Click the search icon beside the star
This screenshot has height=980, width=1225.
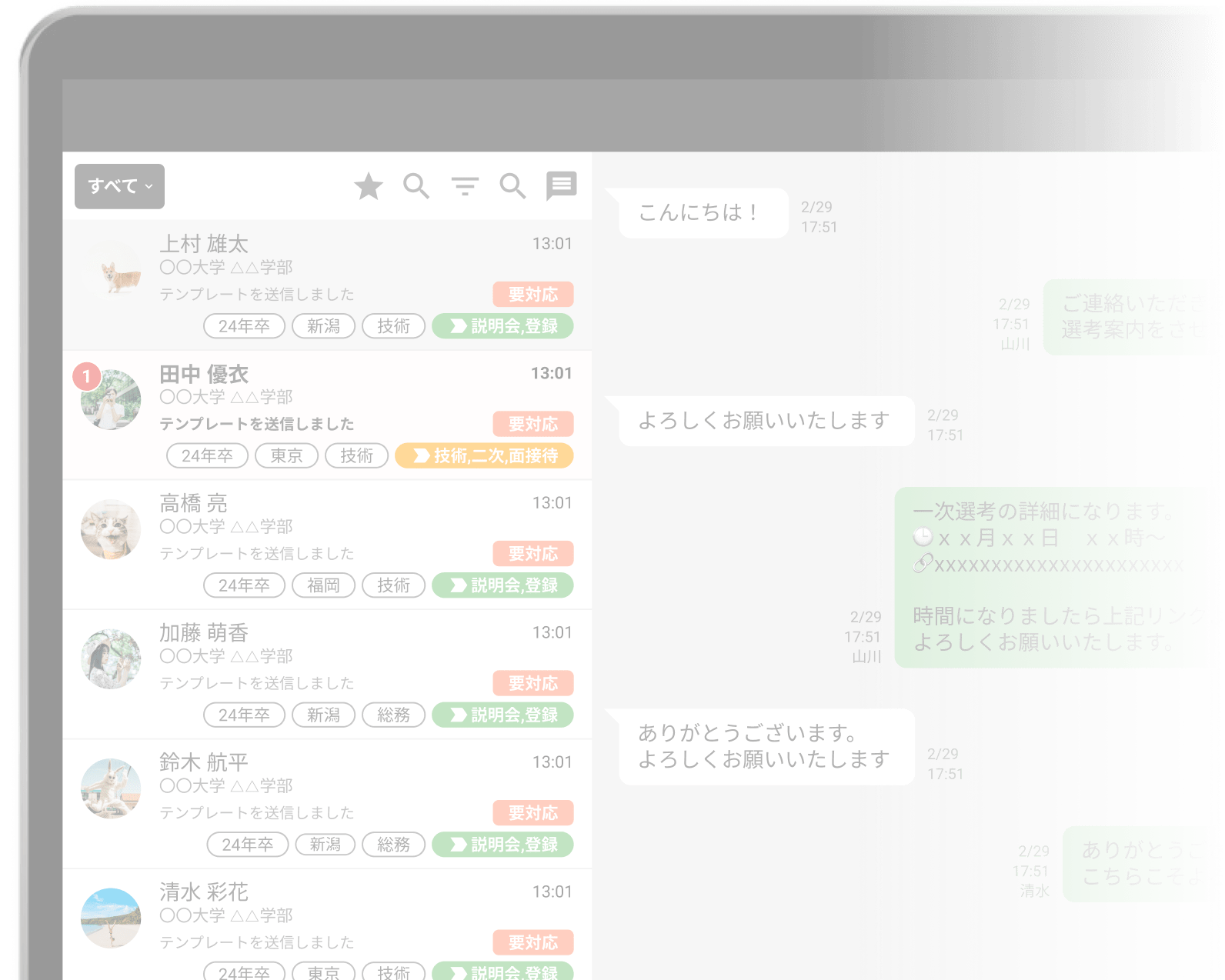tap(416, 186)
